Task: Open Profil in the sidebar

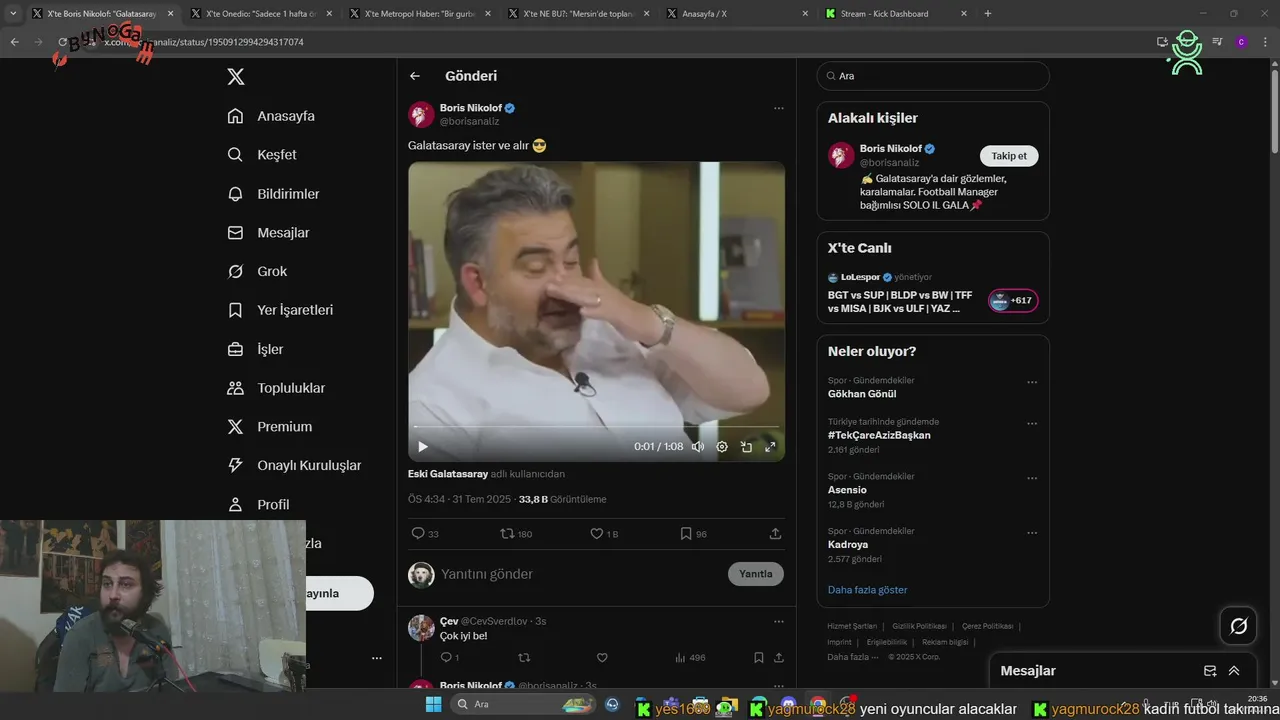Action: click(x=258, y=504)
